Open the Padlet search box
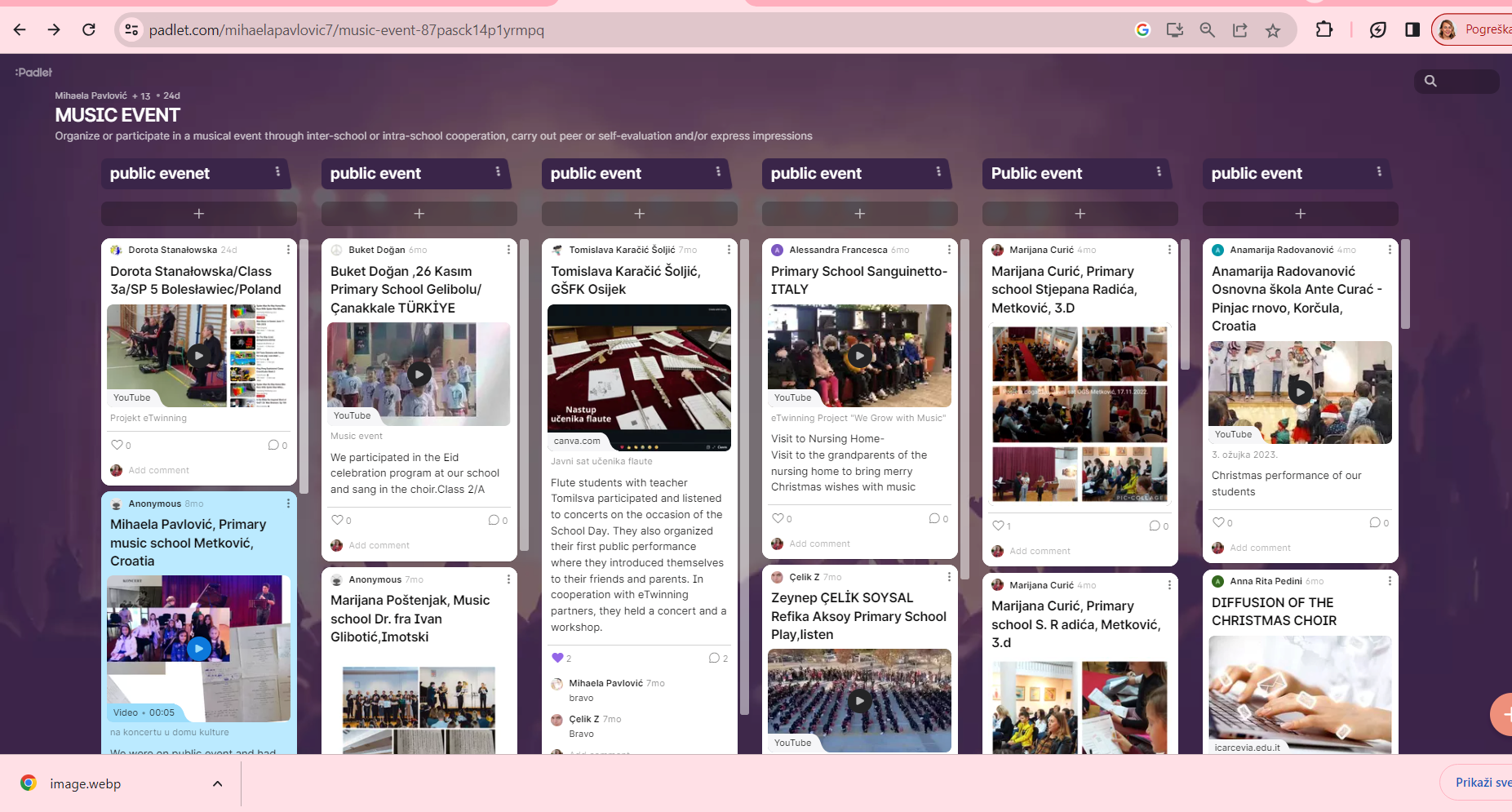1512x812 pixels. pyautogui.click(x=1457, y=81)
